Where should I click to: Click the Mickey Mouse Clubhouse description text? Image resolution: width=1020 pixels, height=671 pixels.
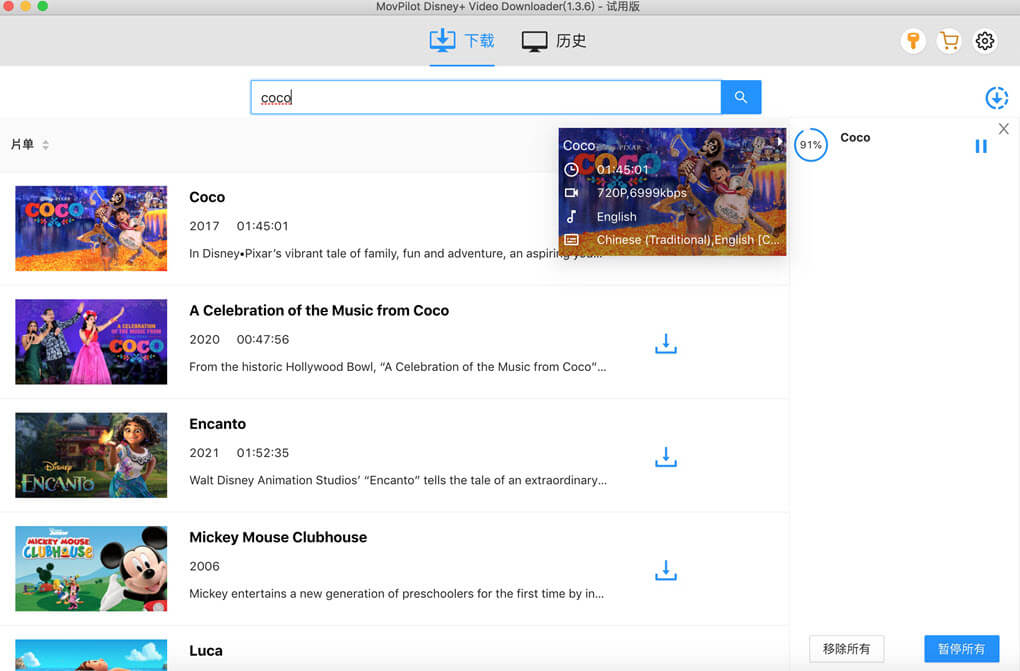(396, 594)
